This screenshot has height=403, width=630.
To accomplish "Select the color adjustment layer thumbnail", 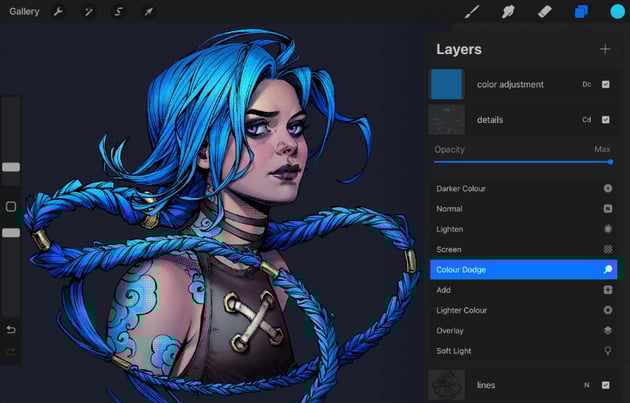I will tap(446, 84).
